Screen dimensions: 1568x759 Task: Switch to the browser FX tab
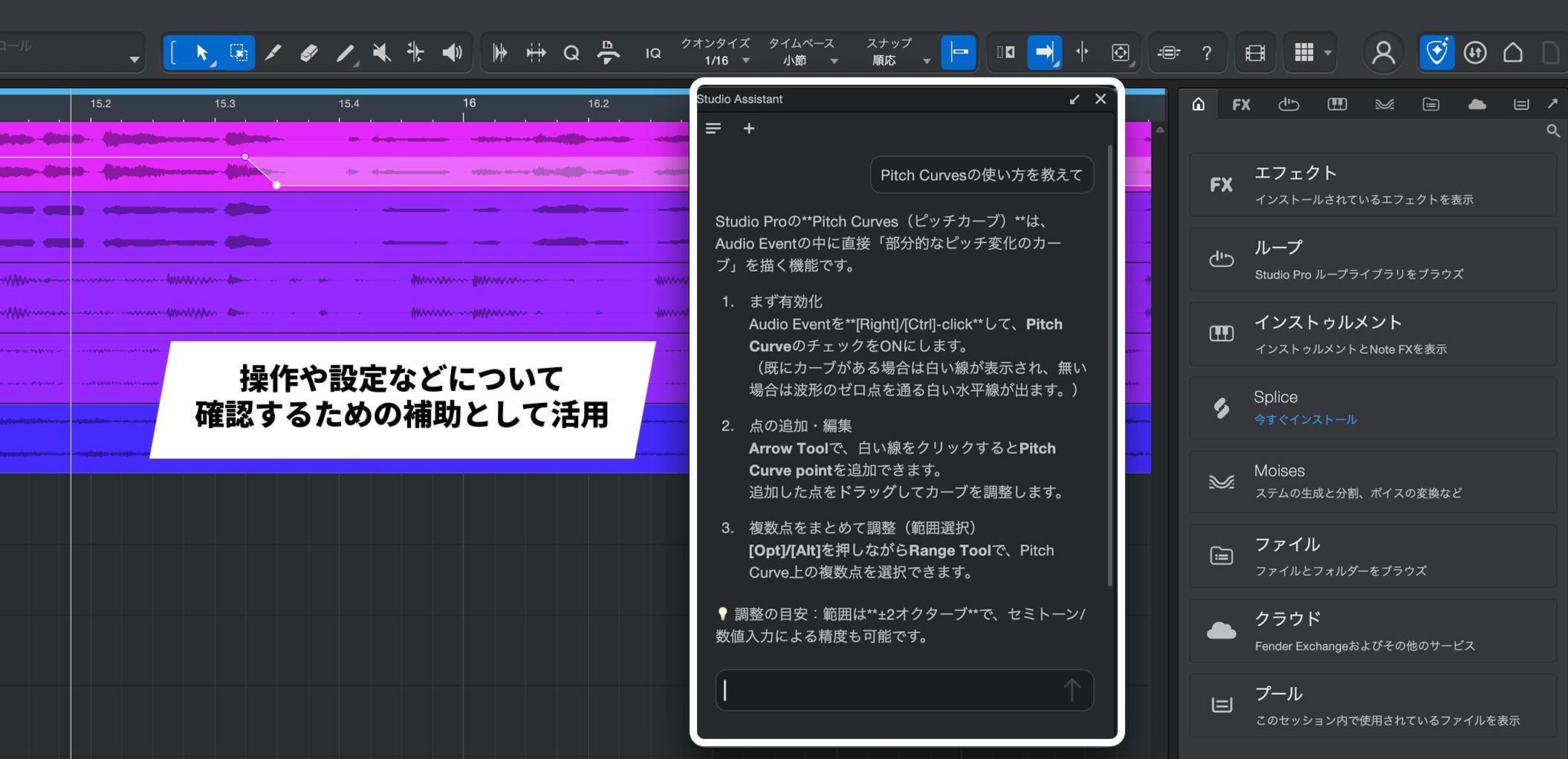point(1241,104)
